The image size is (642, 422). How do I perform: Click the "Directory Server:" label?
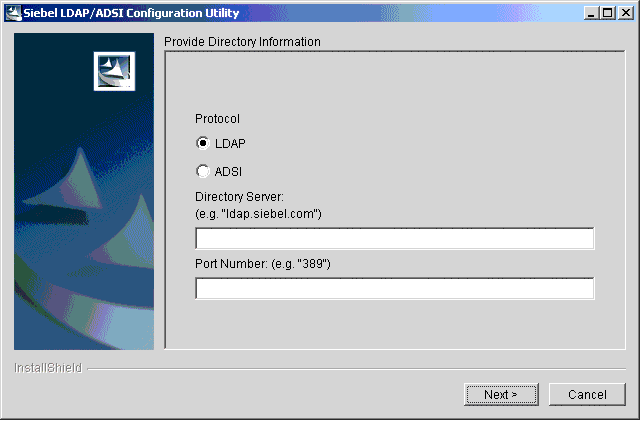240,197
